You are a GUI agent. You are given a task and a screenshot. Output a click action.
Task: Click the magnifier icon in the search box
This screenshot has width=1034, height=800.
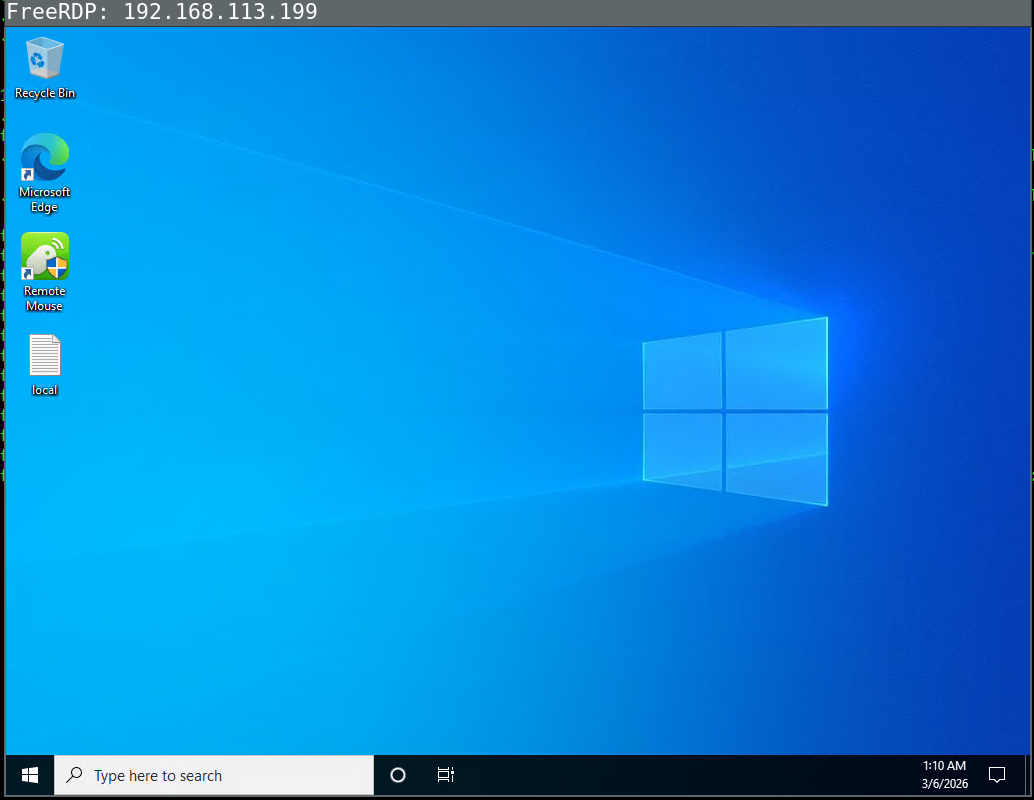click(74, 775)
